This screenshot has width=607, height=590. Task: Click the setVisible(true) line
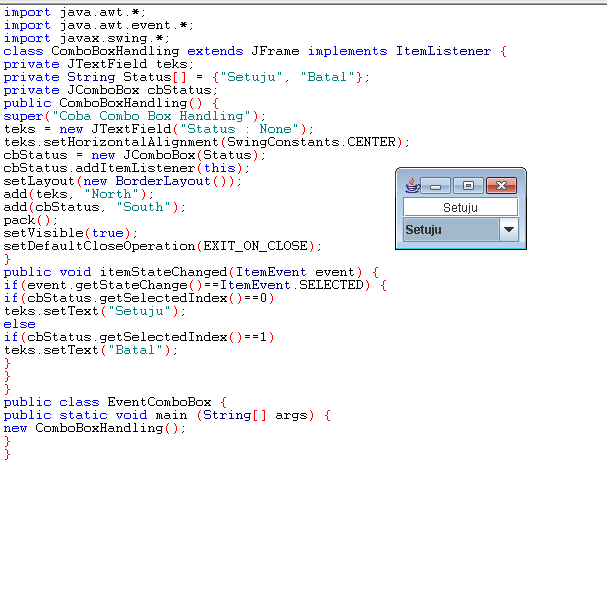pyautogui.click(x=70, y=233)
